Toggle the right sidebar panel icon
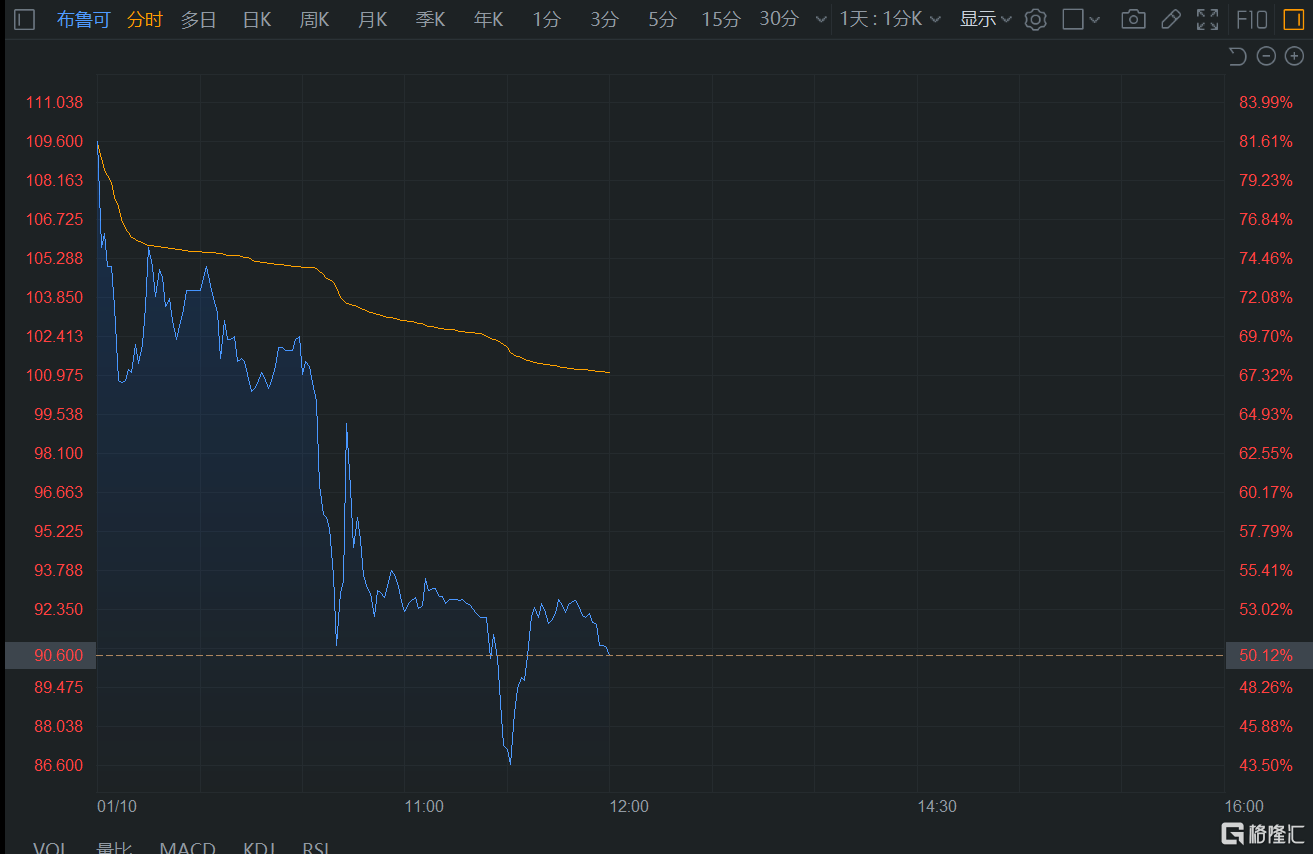Image resolution: width=1313 pixels, height=854 pixels. click(1293, 19)
